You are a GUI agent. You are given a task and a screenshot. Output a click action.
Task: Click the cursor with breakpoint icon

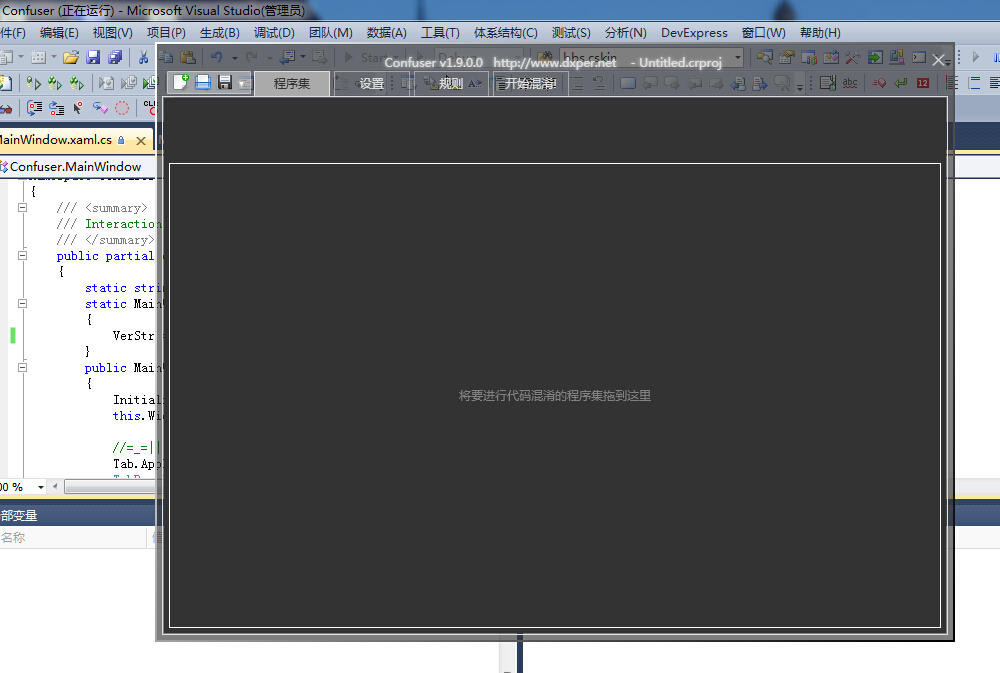pos(78,108)
